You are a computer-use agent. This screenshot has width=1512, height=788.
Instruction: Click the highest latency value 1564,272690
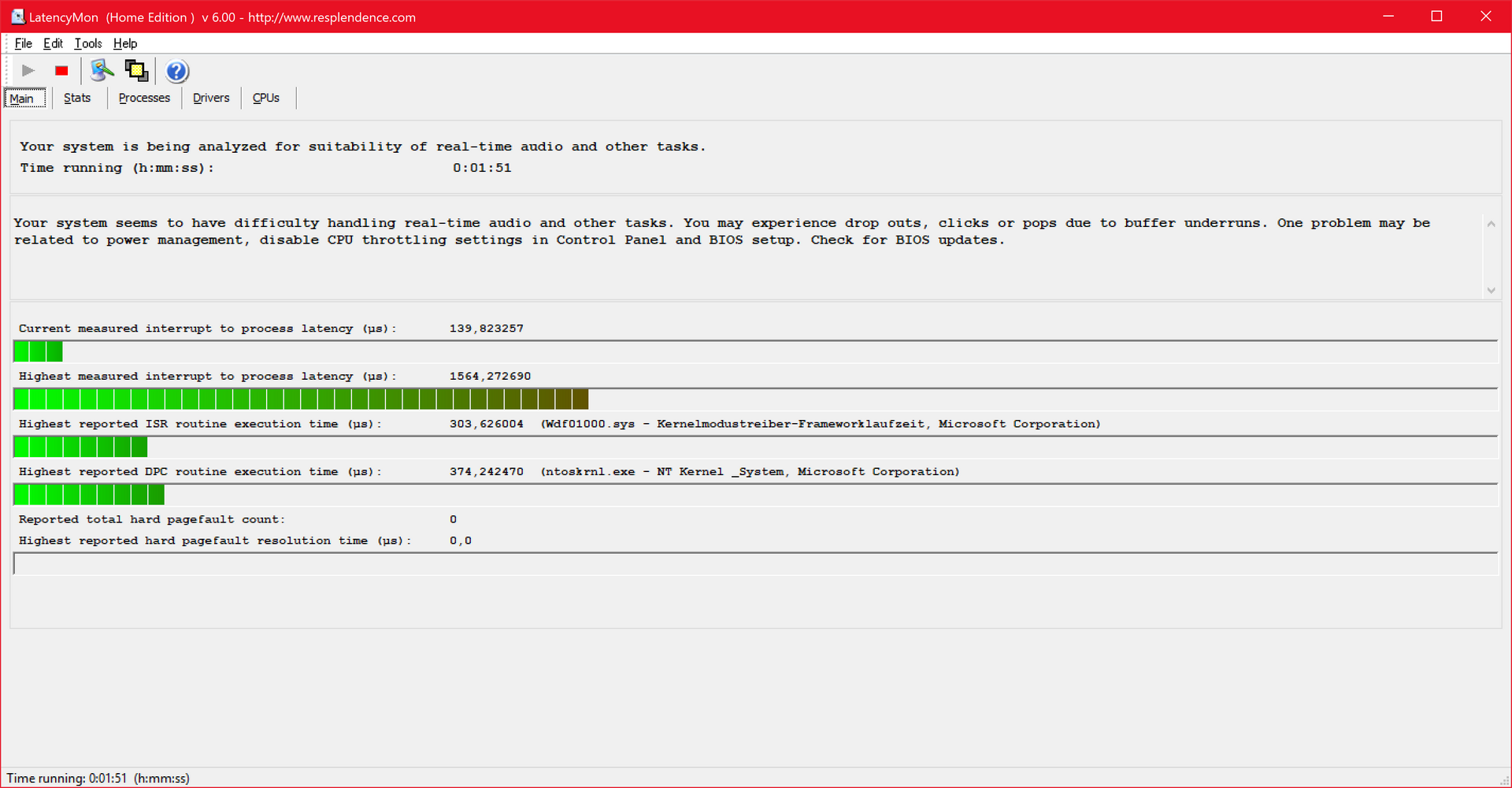(490, 377)
